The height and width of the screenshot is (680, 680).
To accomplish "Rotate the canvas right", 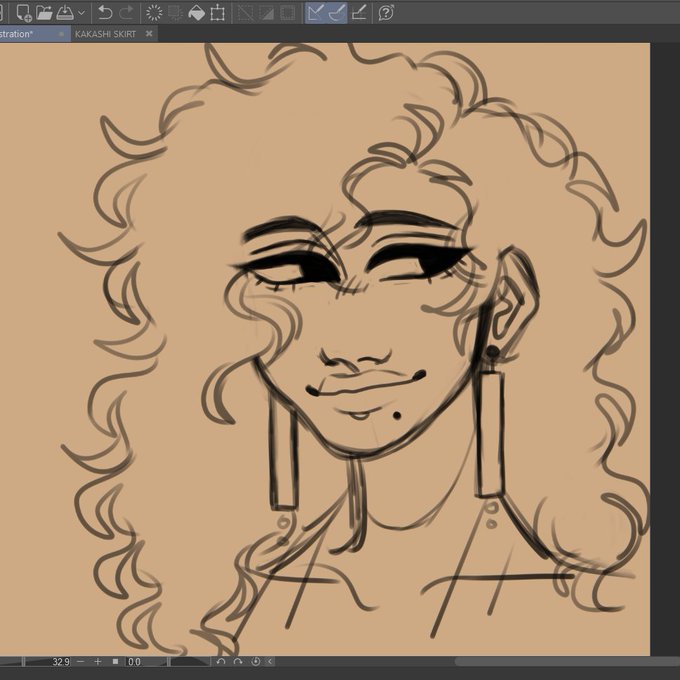I will click(238, 661).
